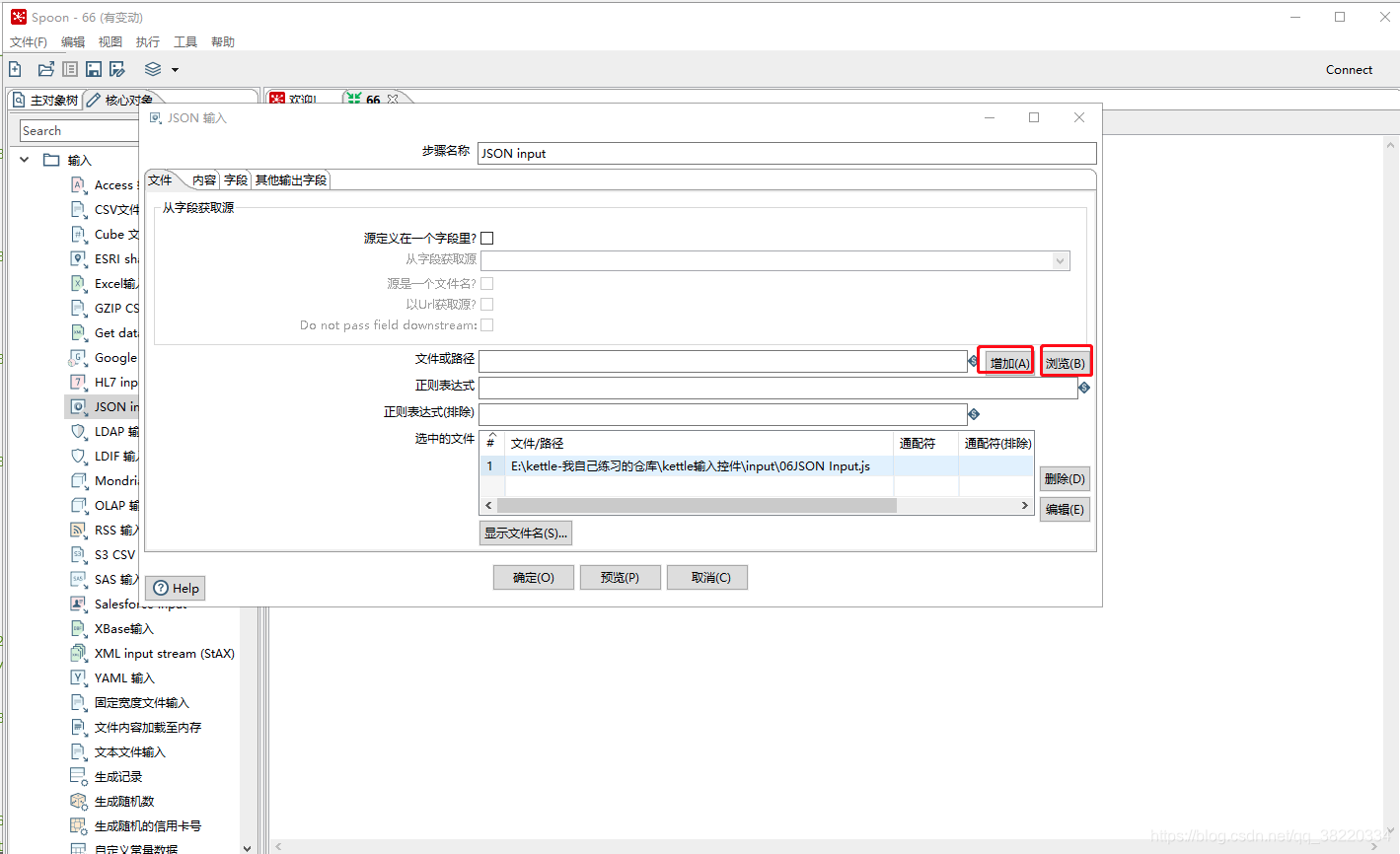Screen dimensions: 1400x854
Task: Click the XBase输入 step icon
Action: [78, 628]
